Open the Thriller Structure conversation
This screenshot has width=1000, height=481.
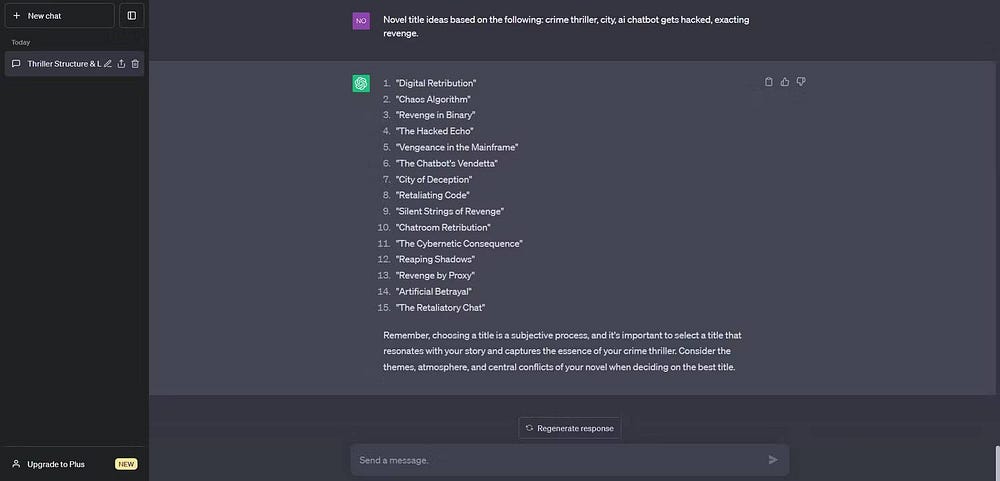click(60, 64)
